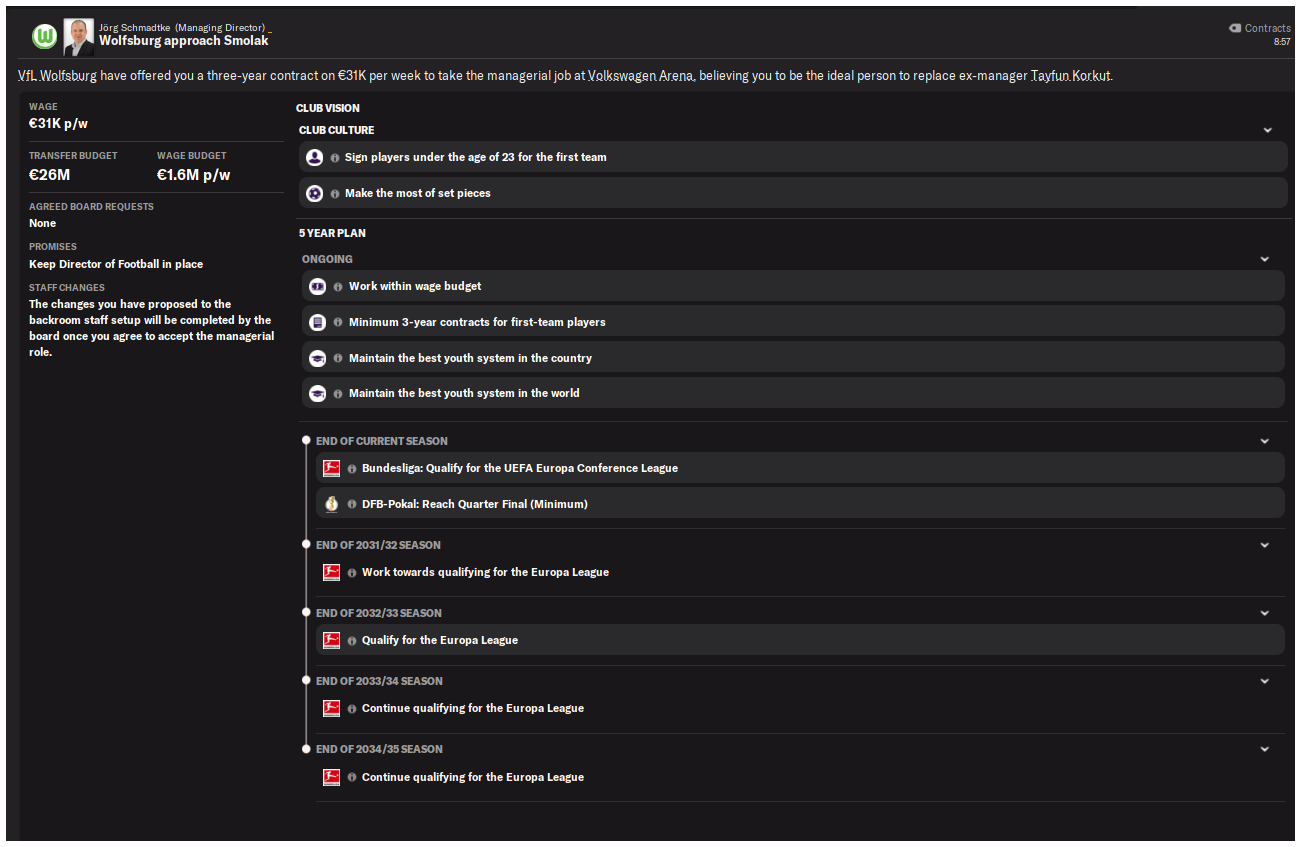
Task: Select Continue qualifying row under 2034/35 season
Action: pos(800,777)
